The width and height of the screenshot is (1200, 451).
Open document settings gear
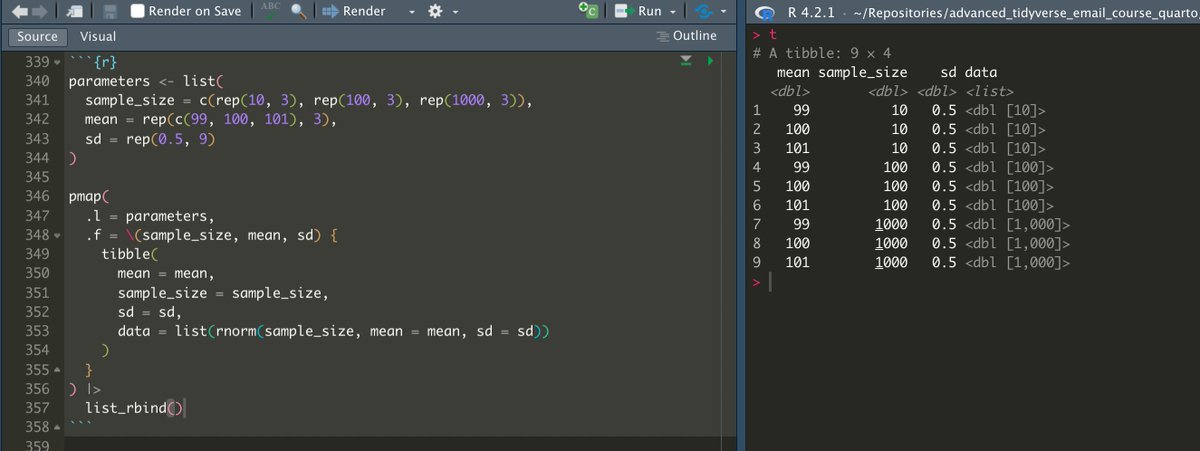434,12
